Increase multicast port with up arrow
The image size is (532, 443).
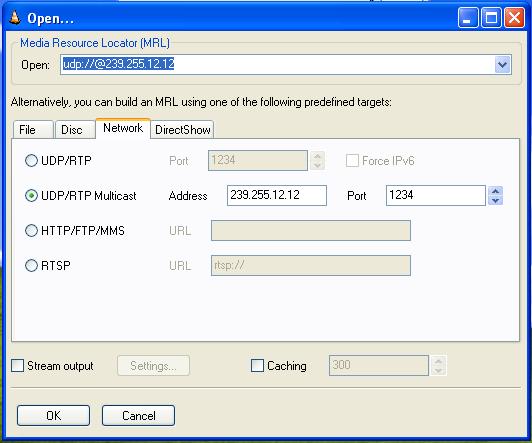tap(495, 191)
